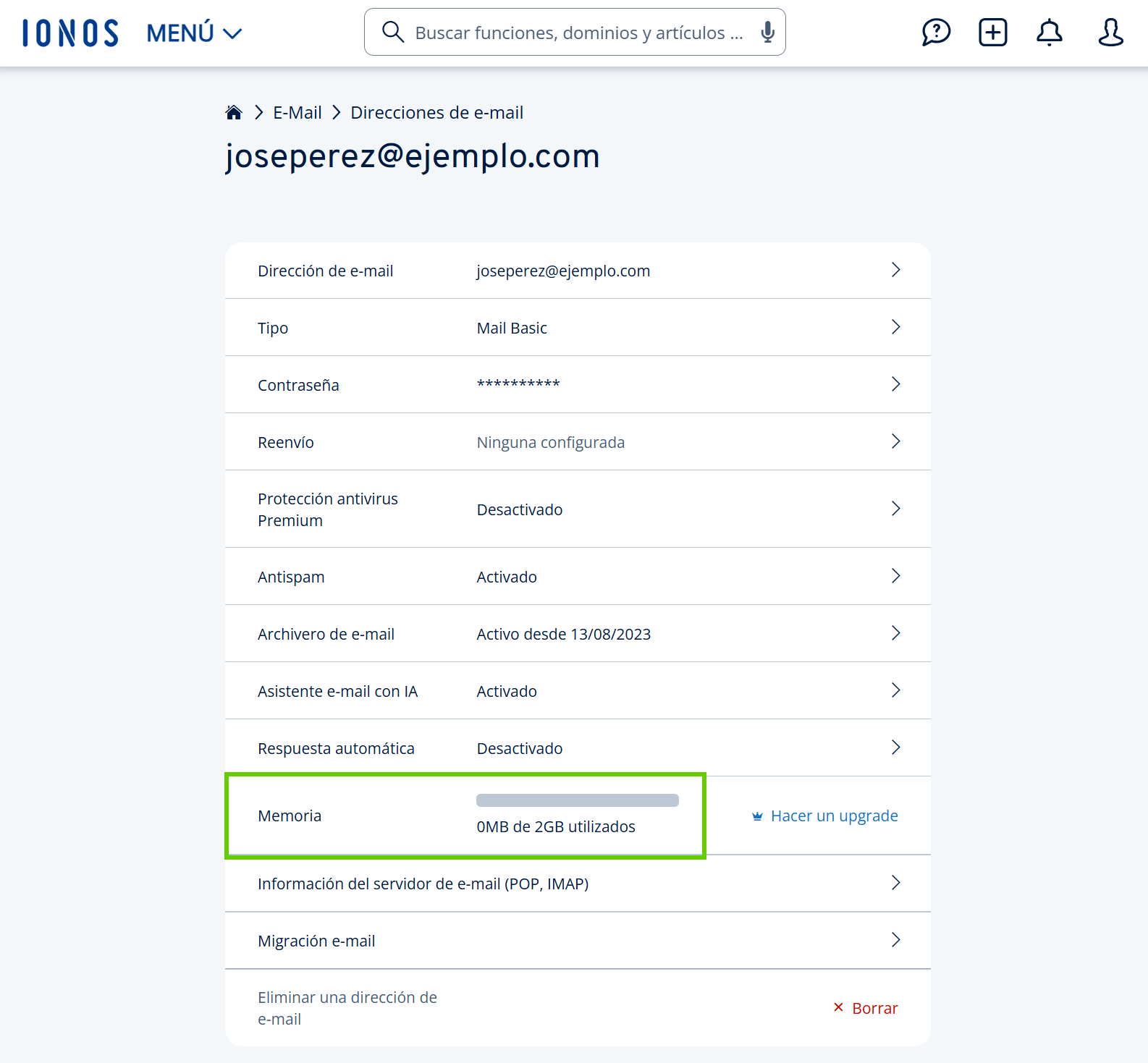This screenshot has width=1148, height=1063.
Task: Click the add product plus icon
Action: pyautogui.click(x=993, y=33)
